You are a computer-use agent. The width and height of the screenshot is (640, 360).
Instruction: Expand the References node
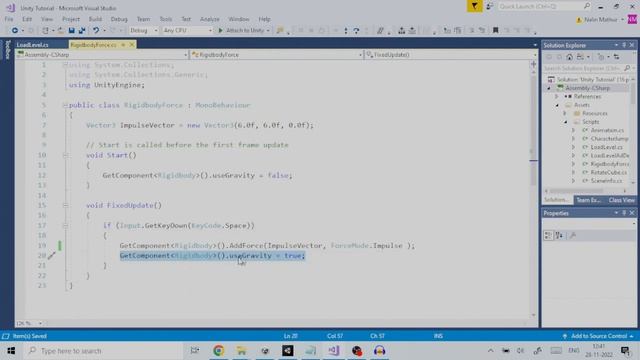[556, 96]
